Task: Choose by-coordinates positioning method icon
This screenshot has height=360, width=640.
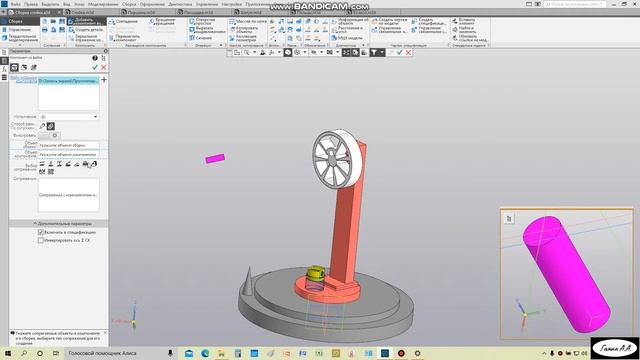Action: (42, 126)
